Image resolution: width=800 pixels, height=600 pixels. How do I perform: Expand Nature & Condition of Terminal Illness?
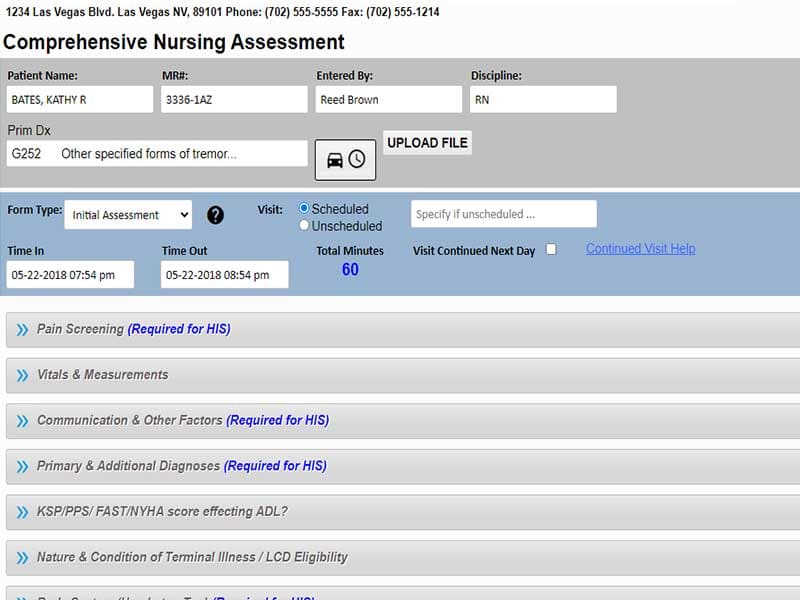coord(192,558)
